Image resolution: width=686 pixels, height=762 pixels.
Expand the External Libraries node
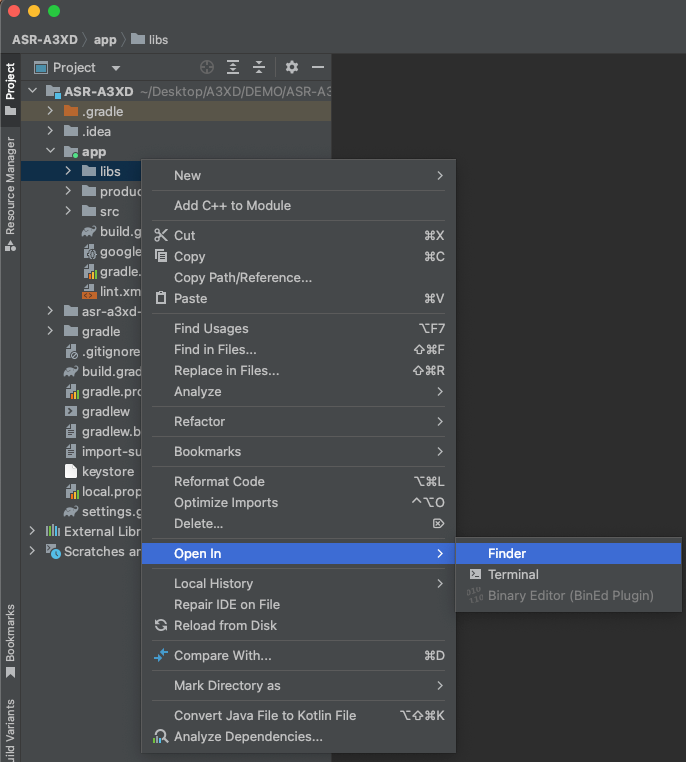point(32,531)
